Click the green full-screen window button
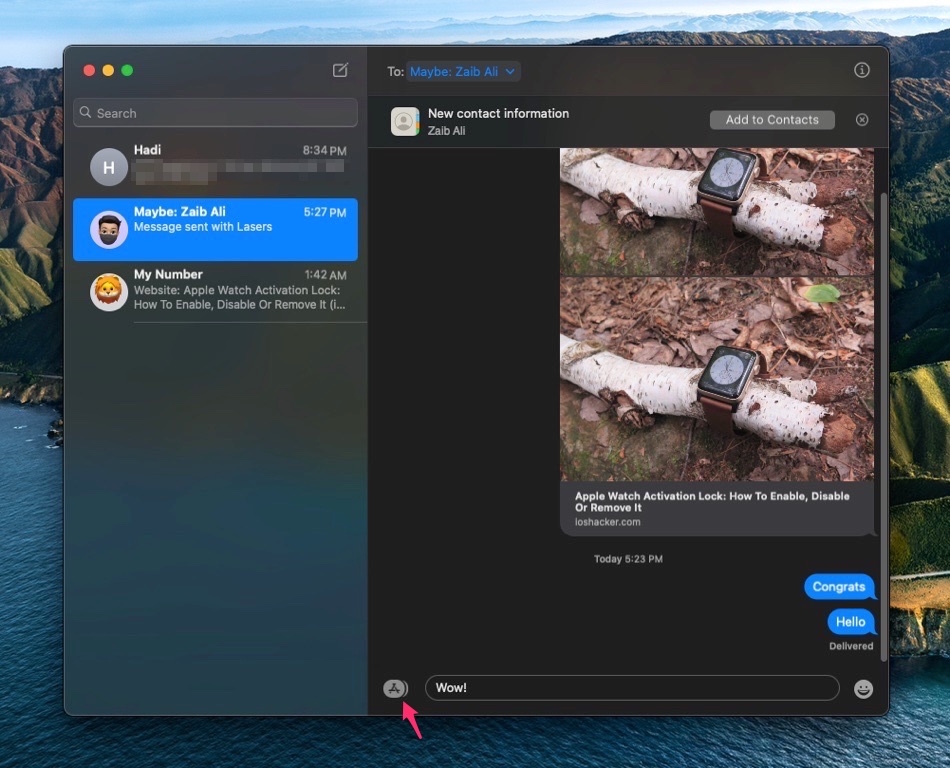The height and width of the screenshot is (768, 950). 127,70
